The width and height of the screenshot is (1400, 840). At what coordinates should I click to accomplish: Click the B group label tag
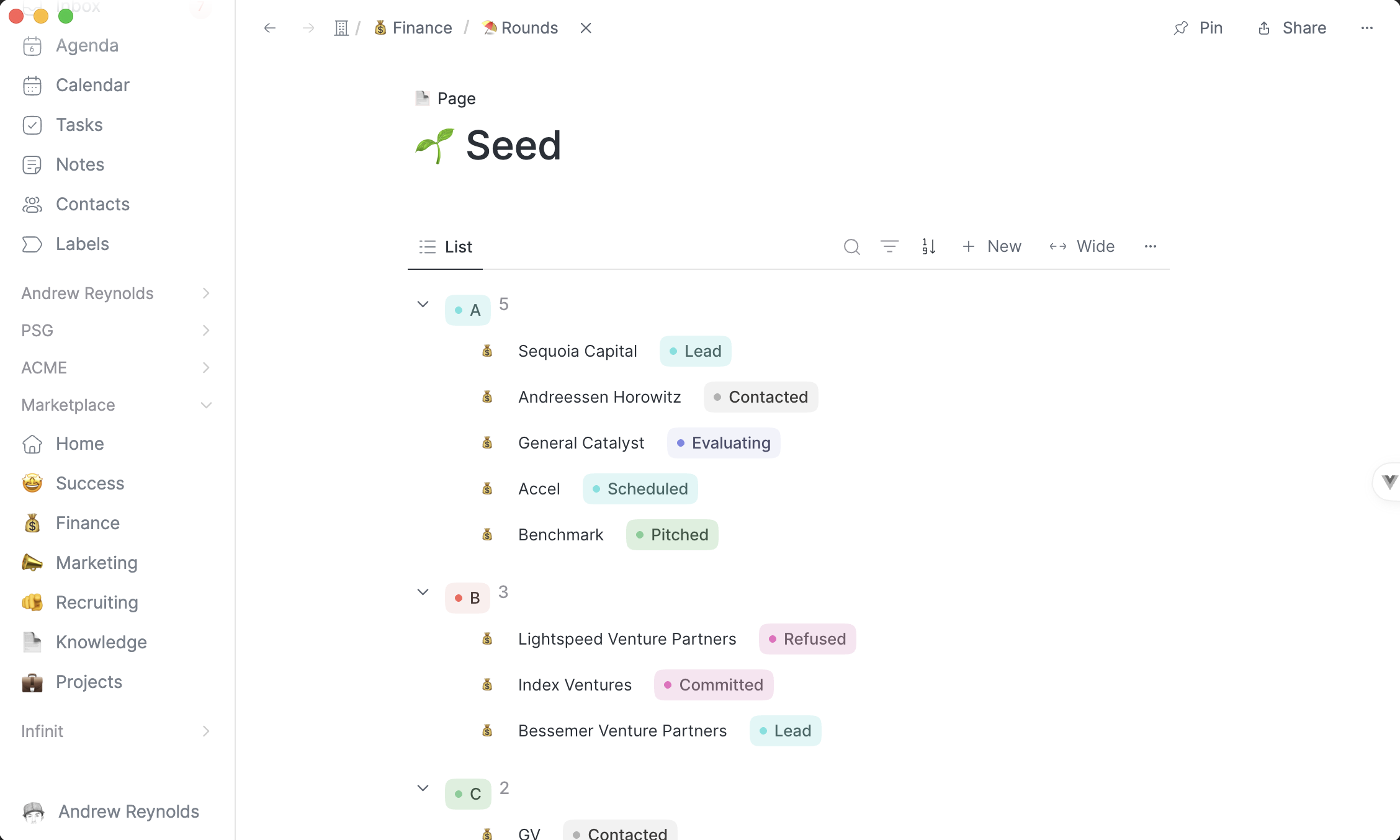[x=467, y=598]
